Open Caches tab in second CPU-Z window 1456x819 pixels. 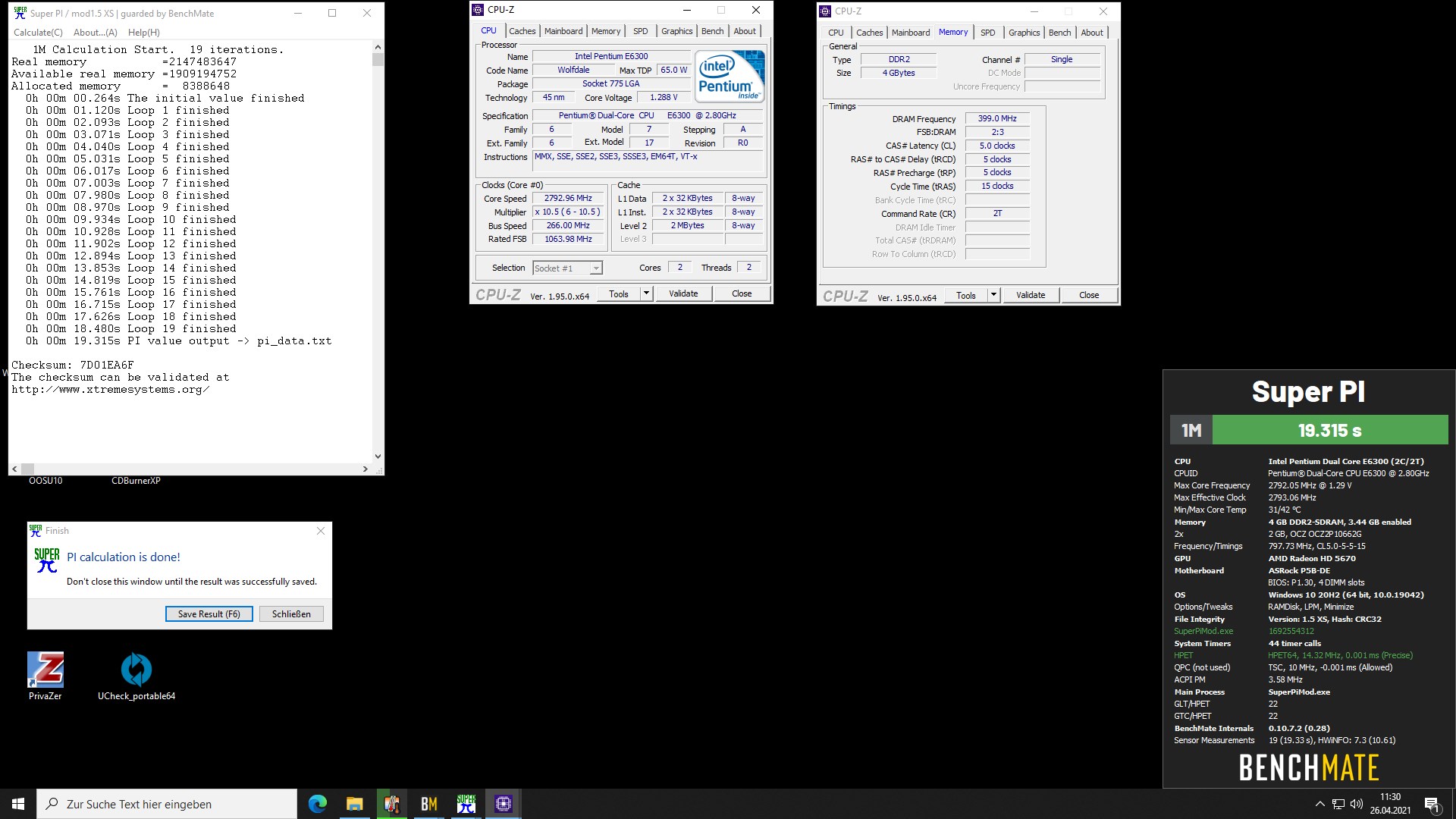click(869, 33)
